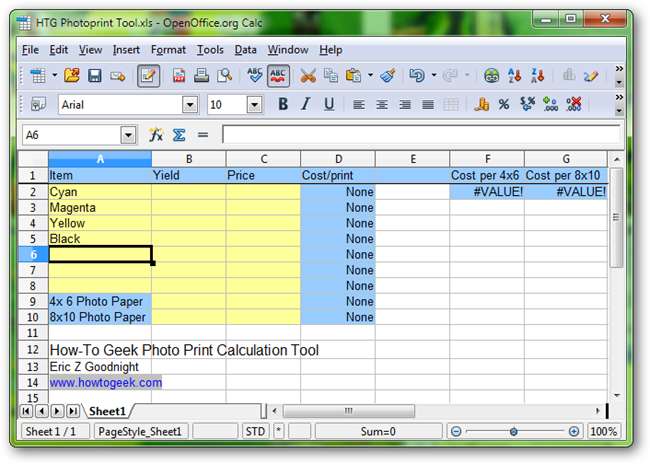Click the Copy icon
650x464 pixels.
[330, 76]
